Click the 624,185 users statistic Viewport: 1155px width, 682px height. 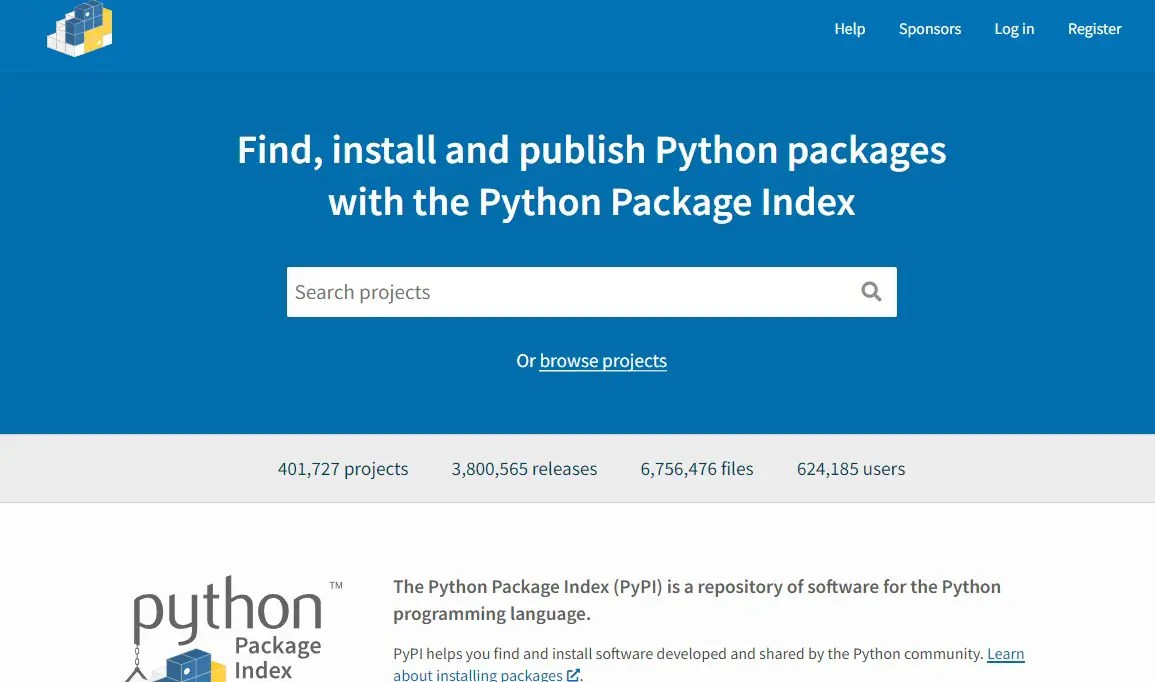pos(850,468)
